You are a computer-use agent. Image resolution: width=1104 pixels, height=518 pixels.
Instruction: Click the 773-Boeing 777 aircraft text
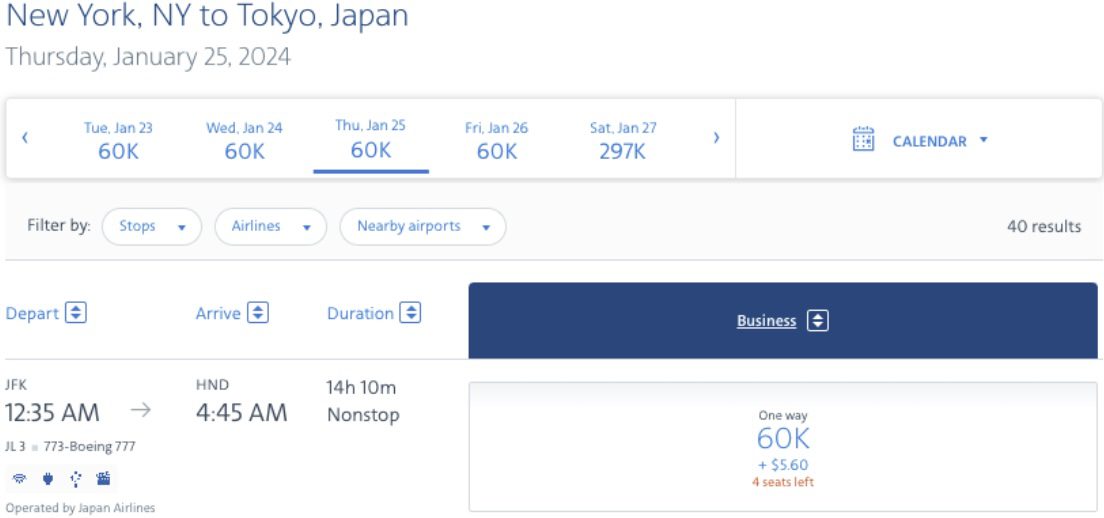pyautogui.click(x=89, y=446)
